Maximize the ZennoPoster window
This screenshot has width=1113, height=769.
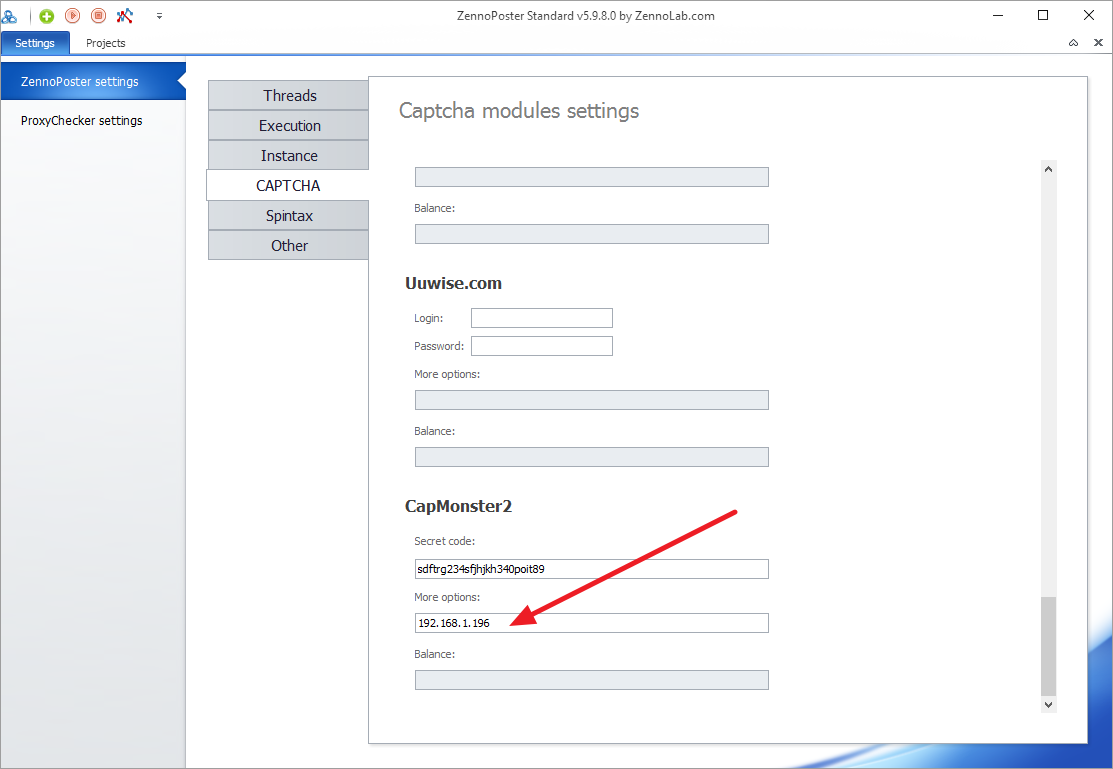[1043, 15]
